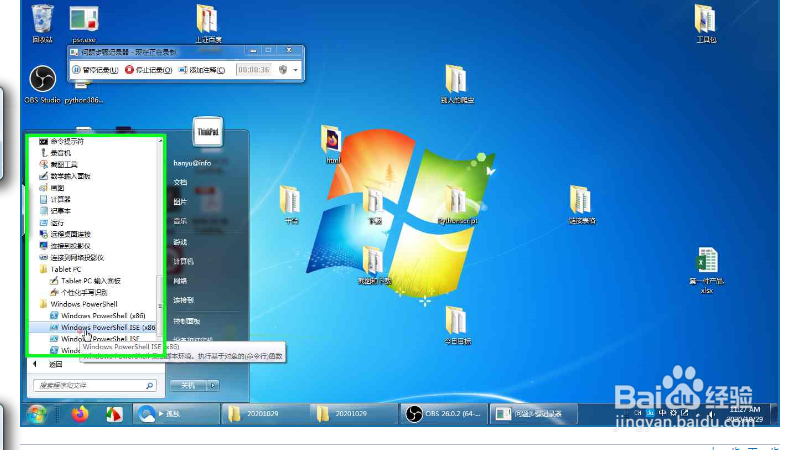Open 游戏 from start menu right pane
The height and width of the screenshot is (450, 800).
coord(180,242)
